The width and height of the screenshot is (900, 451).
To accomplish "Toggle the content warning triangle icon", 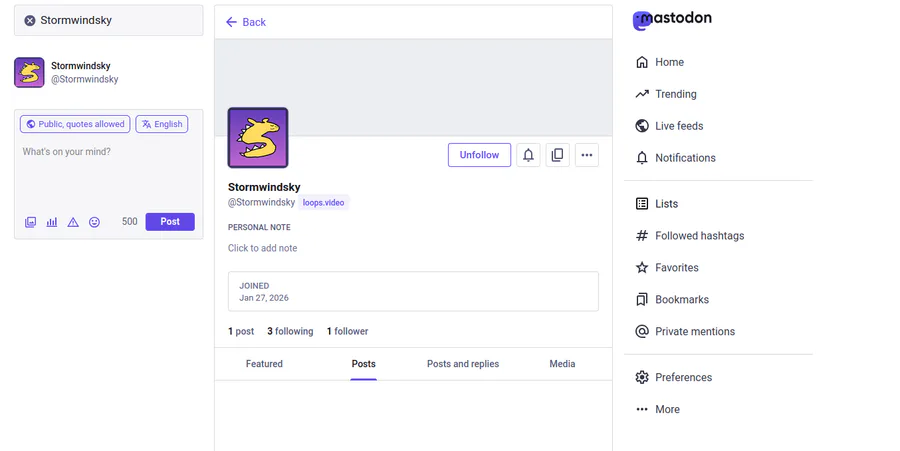I will pos(73,222).
